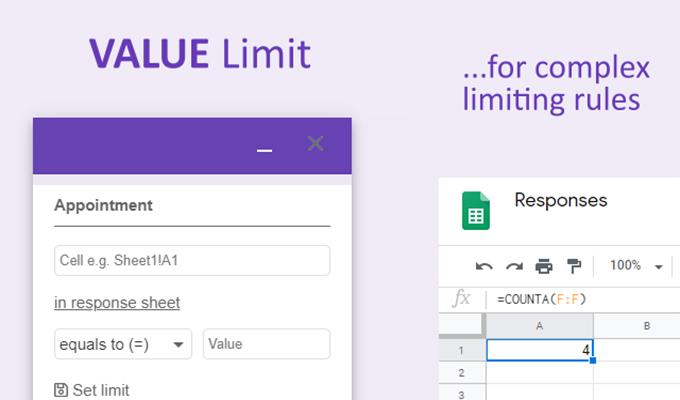Select the paint format roller icon
680x400 pixels.
[x=574, y=266]
